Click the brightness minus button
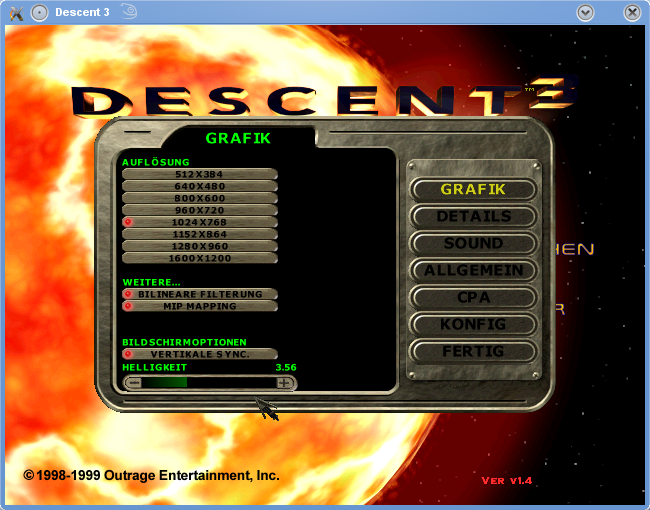 point(133,383)
